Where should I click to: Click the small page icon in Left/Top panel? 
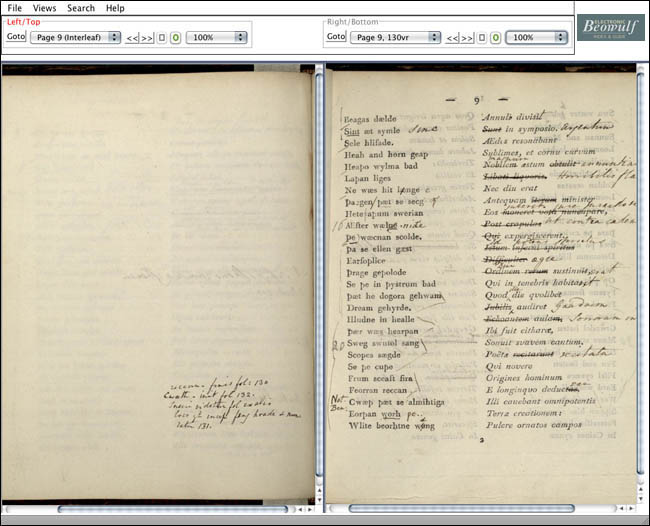pyautogui.click(x=162, y=38)
